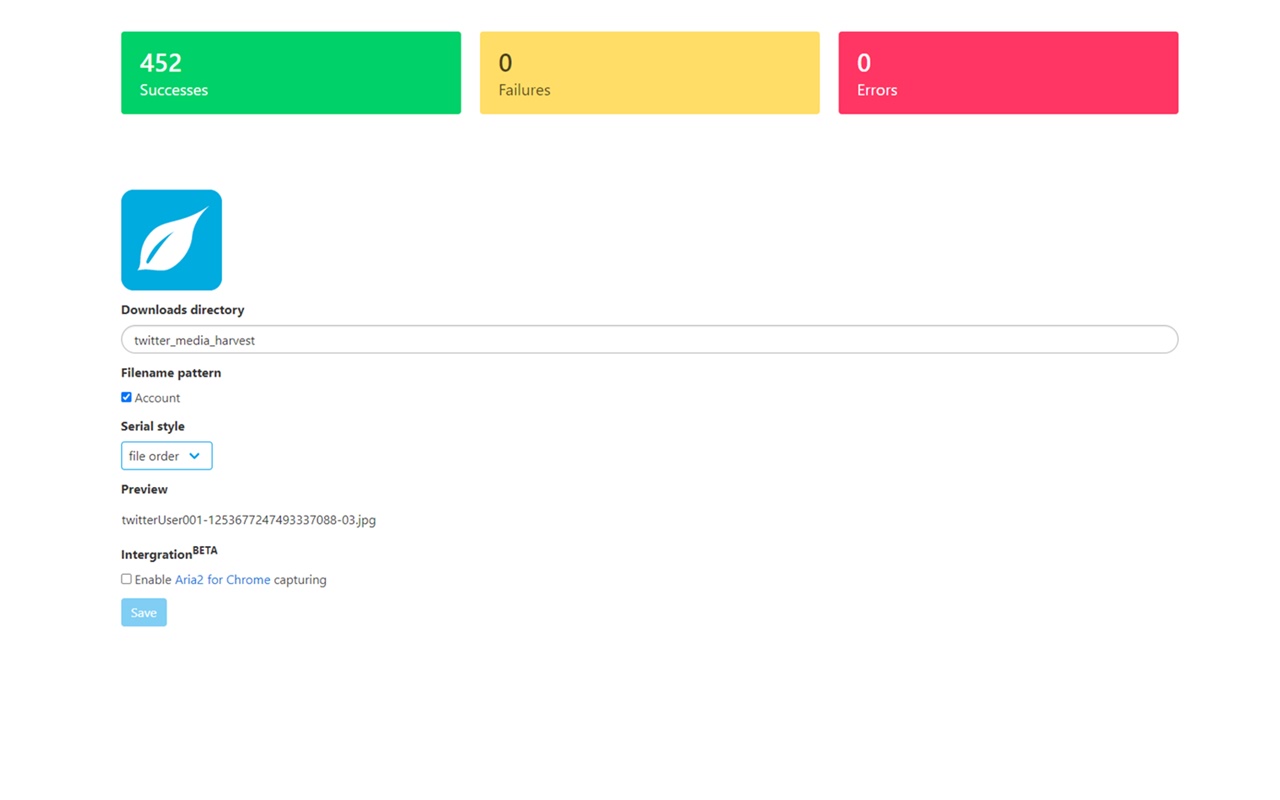
Task: Click the Downloads directory input field
Action: click(649, 340)
